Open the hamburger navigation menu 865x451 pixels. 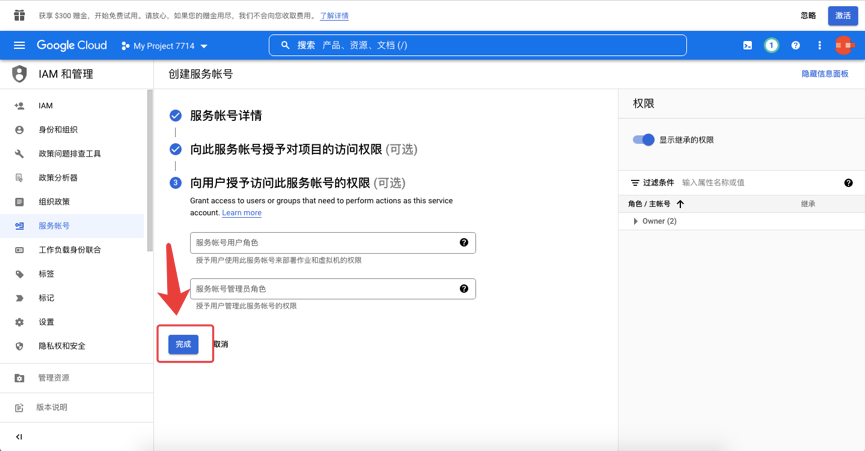19,45
